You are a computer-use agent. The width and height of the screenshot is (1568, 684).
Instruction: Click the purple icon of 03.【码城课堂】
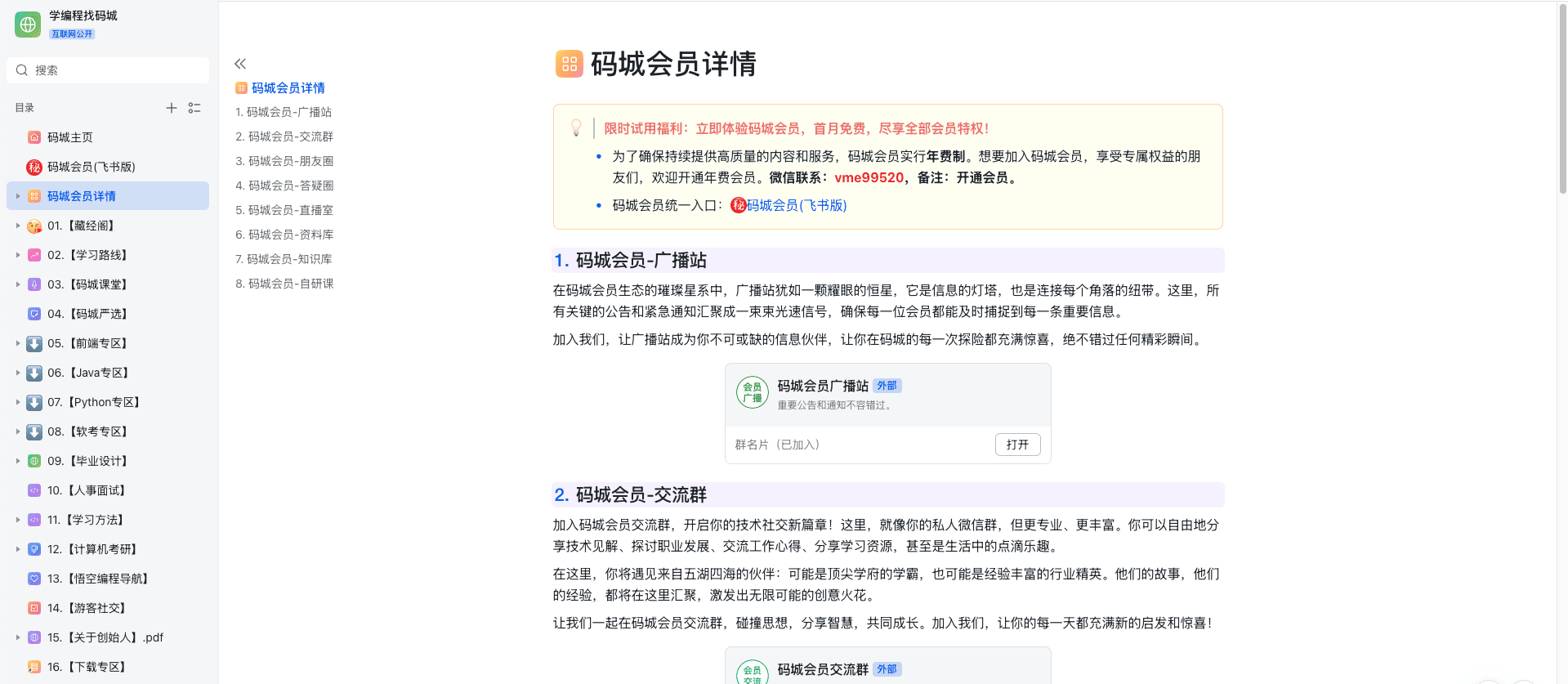[34, 284]
